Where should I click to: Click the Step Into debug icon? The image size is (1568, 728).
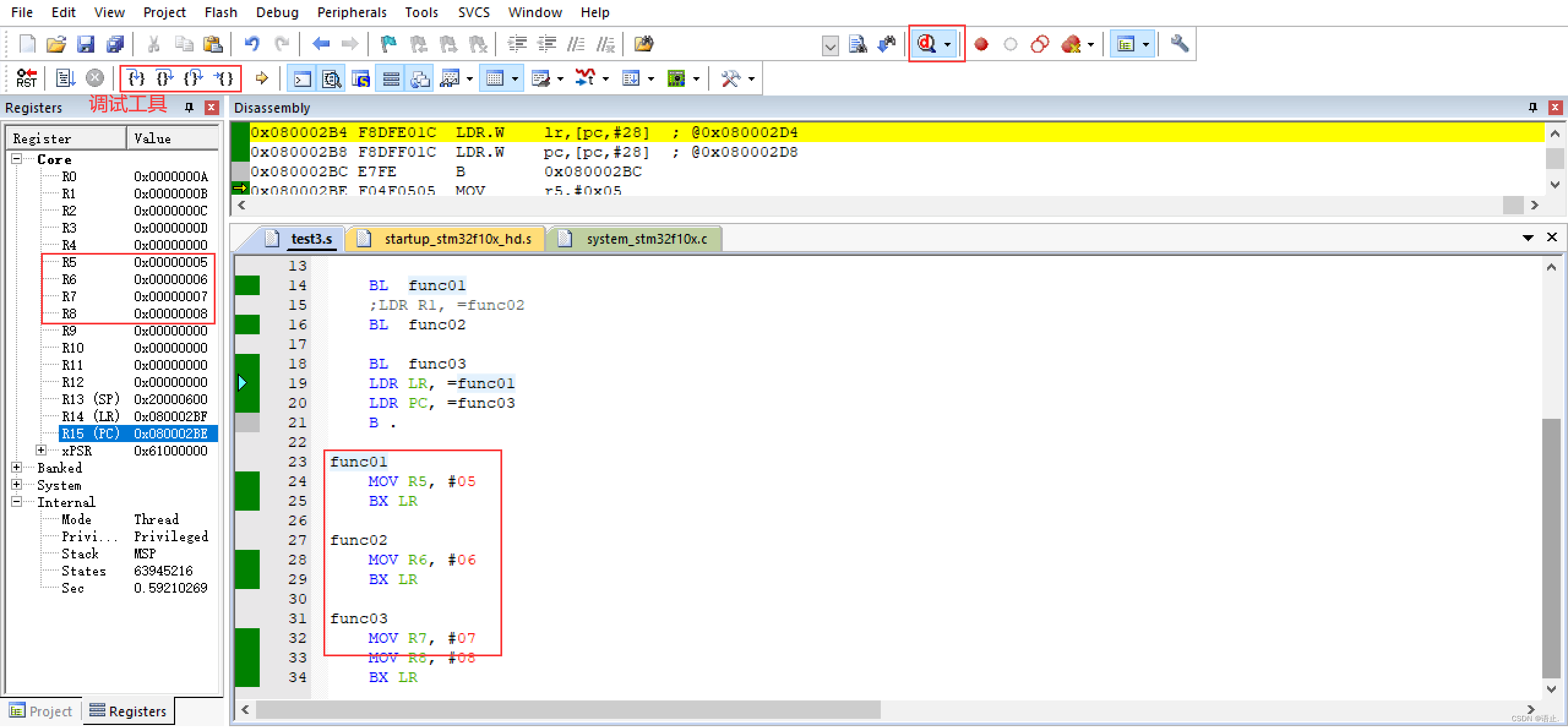(136, 78)
